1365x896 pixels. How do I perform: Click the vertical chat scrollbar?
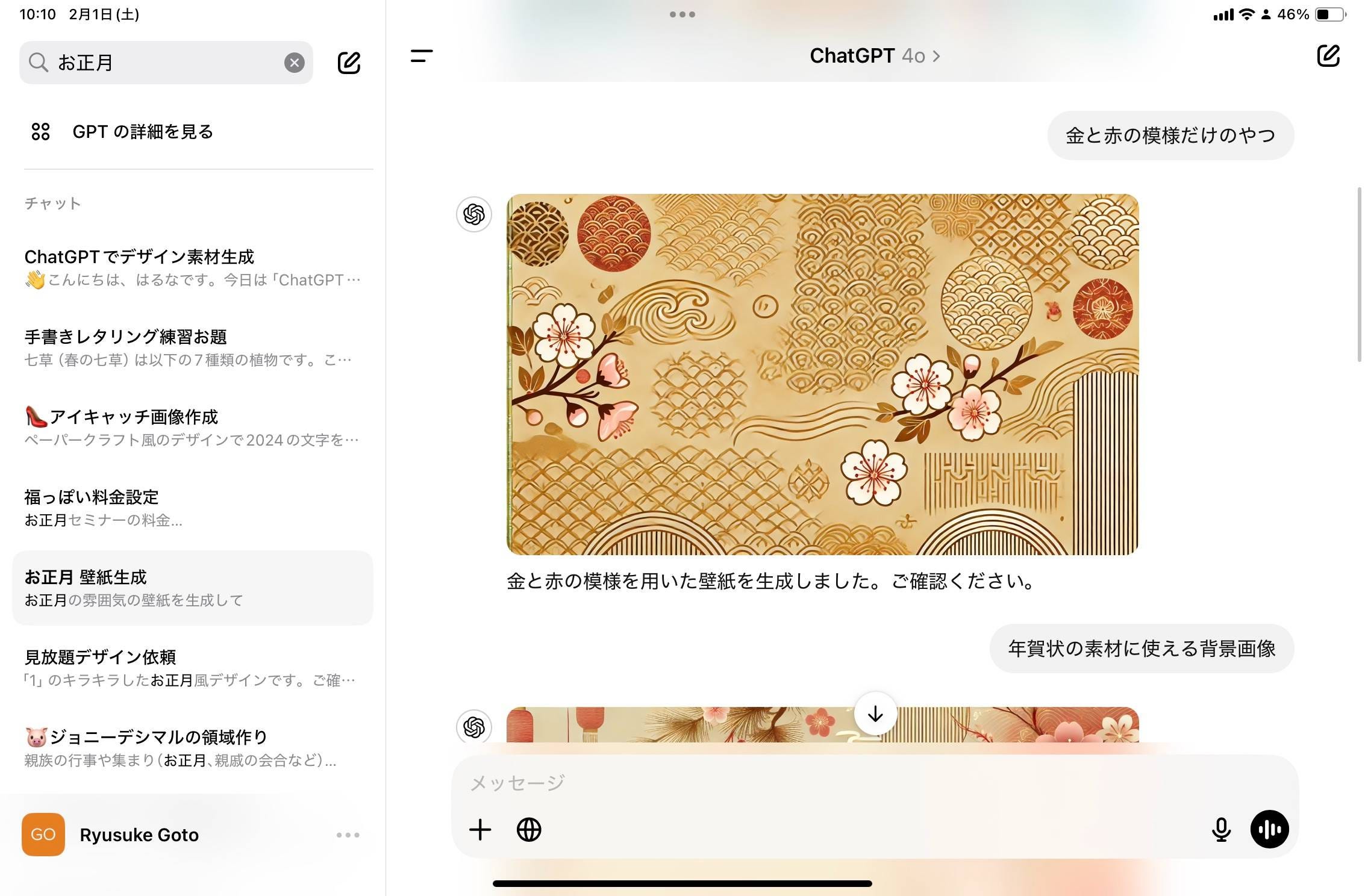click(x=1359, y=275)
